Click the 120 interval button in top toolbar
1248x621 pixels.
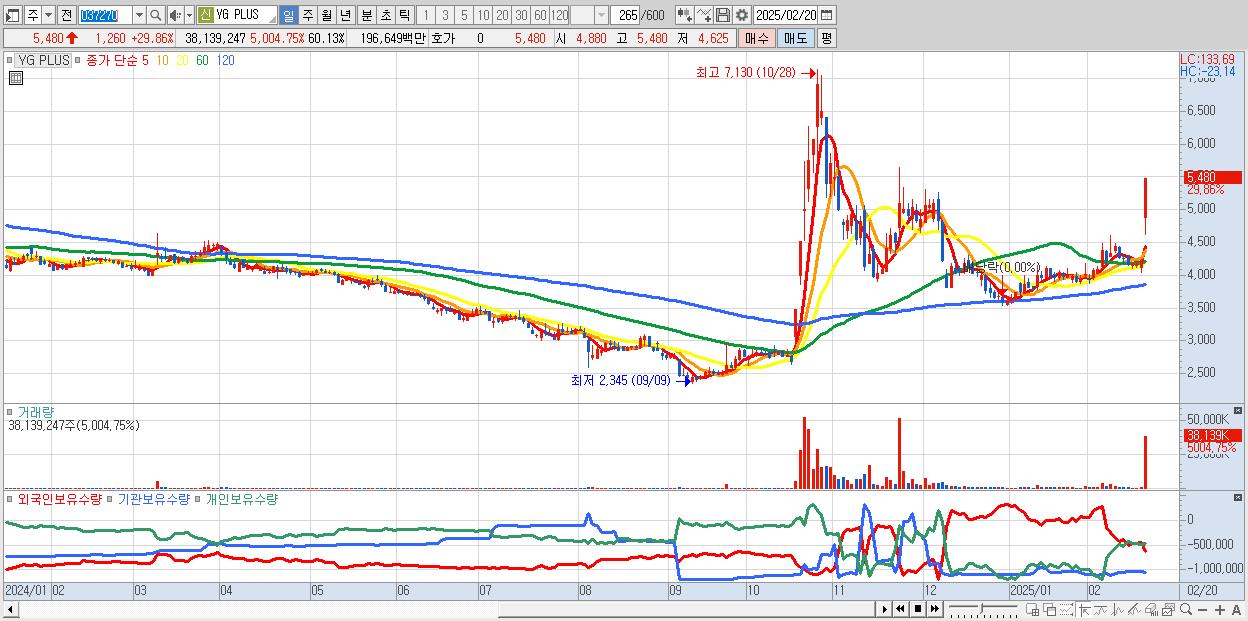point(559,15)
